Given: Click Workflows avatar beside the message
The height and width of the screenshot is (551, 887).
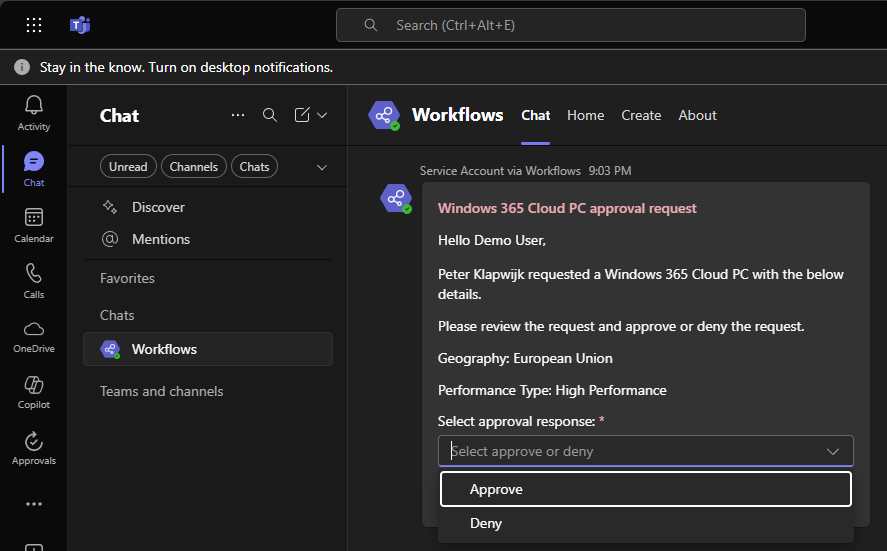Looking at the screenshot, I should coord(396,199).
